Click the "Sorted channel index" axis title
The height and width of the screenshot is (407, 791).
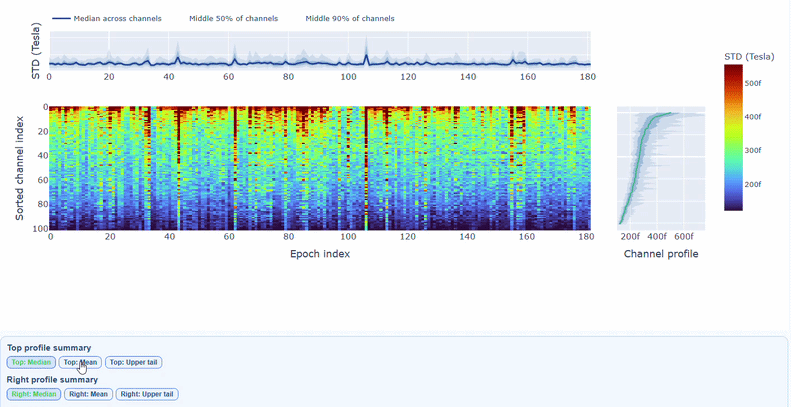(x=20, y=168)
